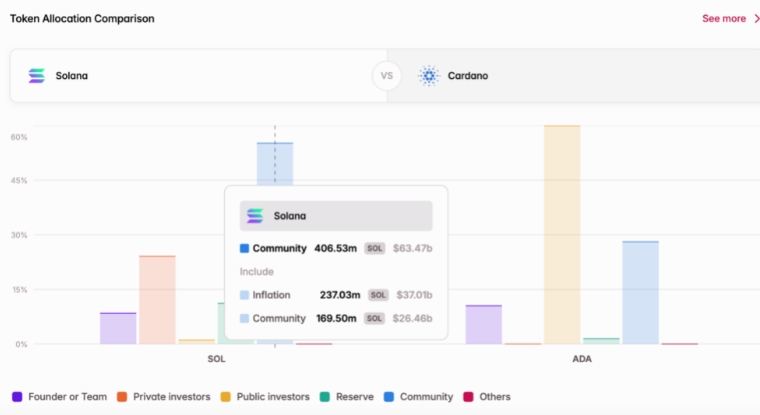Select the Solana token selector
760x415 pixels.
click(x=198, y=76)
